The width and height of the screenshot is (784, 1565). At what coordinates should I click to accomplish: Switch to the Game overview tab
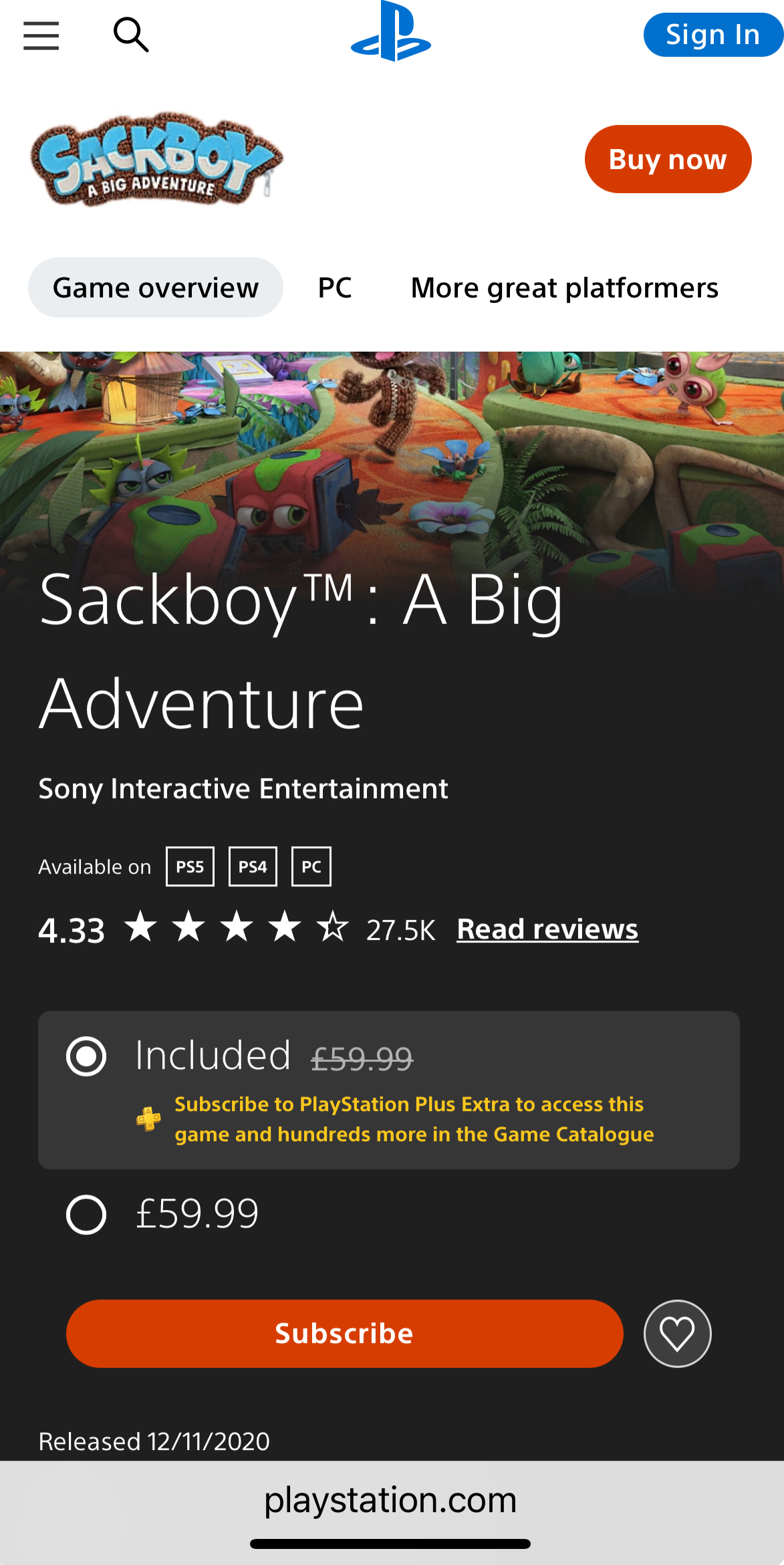pyautogui.click(x=156, y=287)
